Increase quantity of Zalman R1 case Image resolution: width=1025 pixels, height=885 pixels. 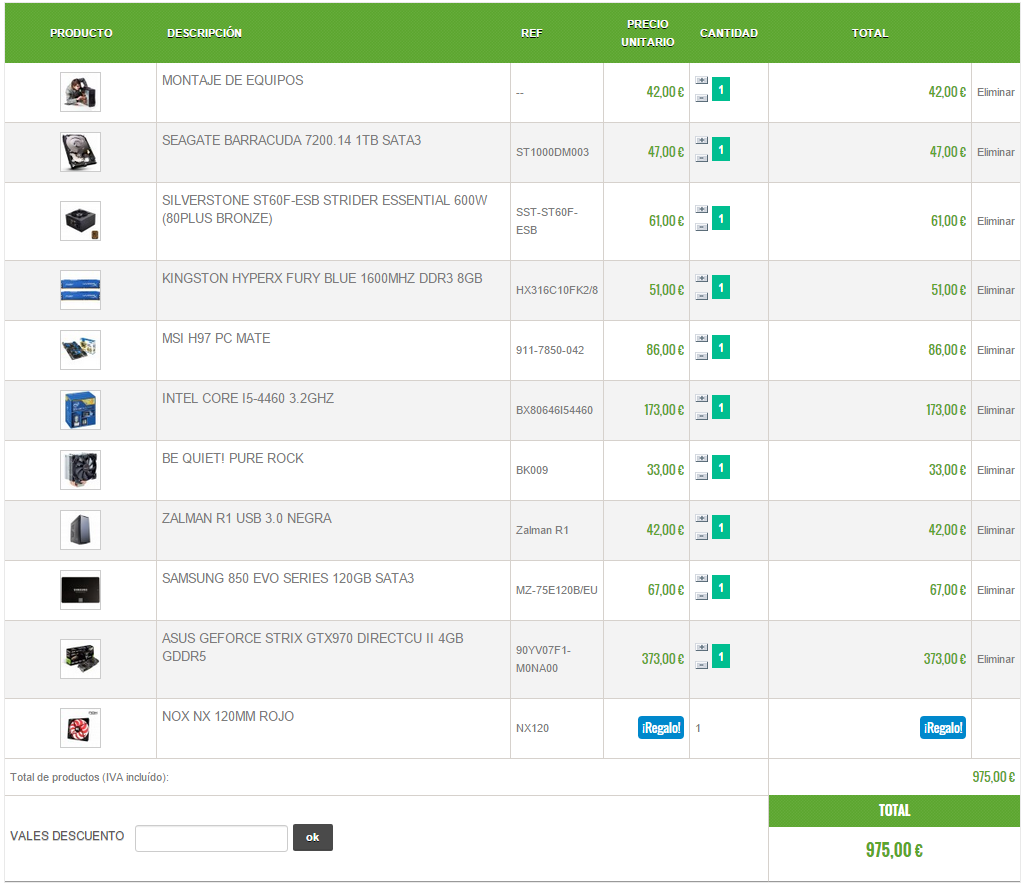click(701, 519)
